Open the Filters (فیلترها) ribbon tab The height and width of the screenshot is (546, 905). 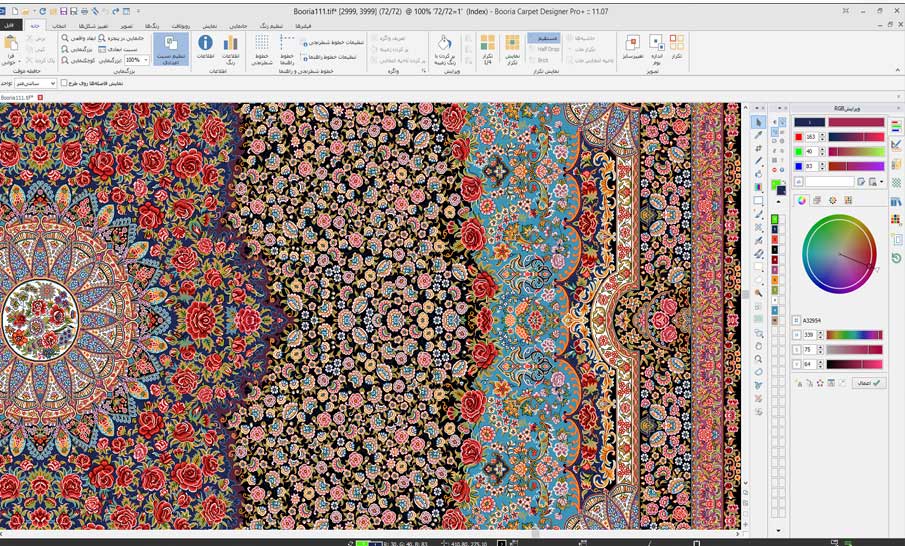tap(304, 26)
